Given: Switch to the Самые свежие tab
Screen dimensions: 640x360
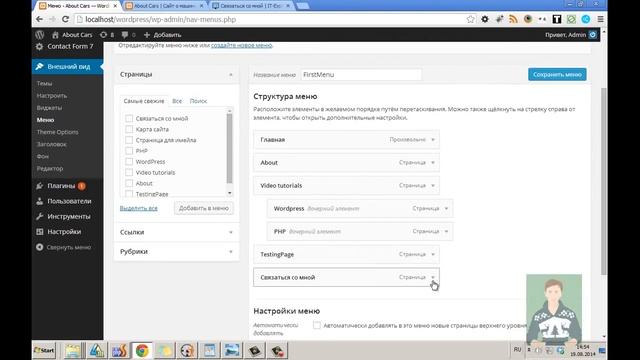Looking at the screenshot, I should 144,101.
